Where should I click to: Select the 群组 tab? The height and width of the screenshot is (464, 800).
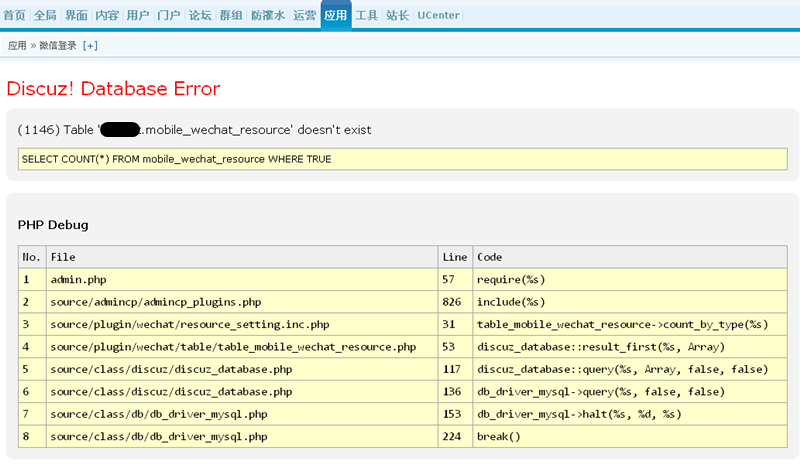coord(231,15)
